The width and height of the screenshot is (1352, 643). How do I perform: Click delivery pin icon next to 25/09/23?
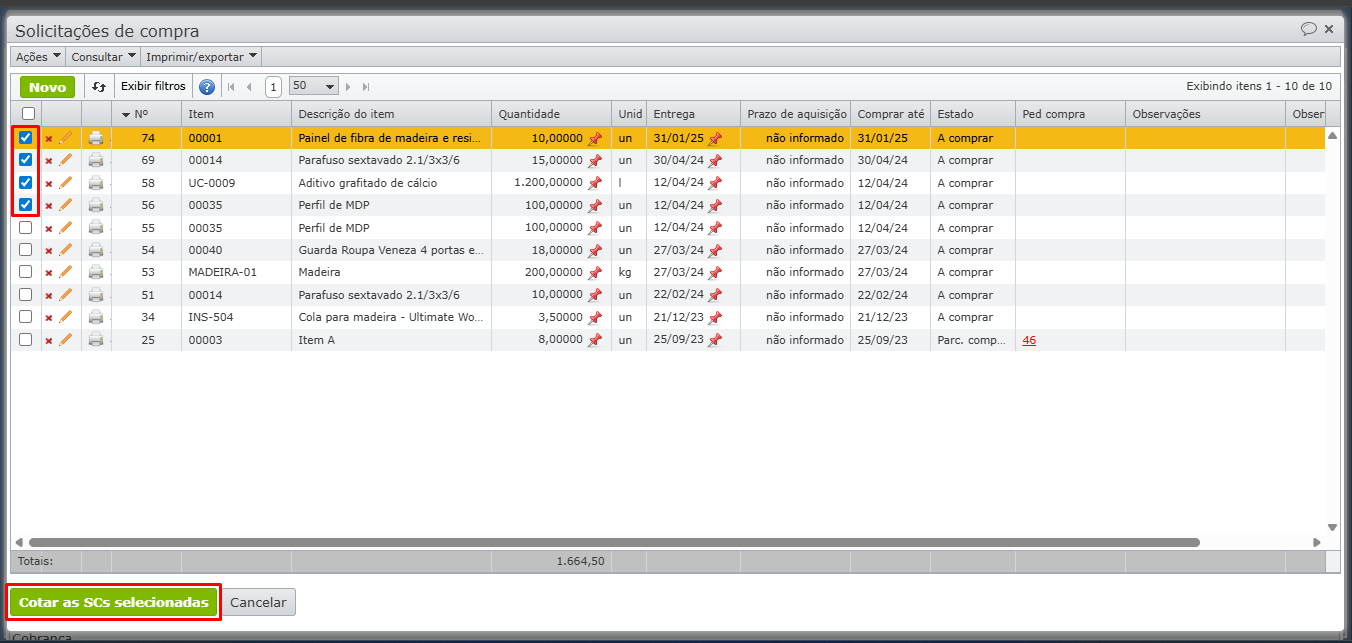point(715,340)
